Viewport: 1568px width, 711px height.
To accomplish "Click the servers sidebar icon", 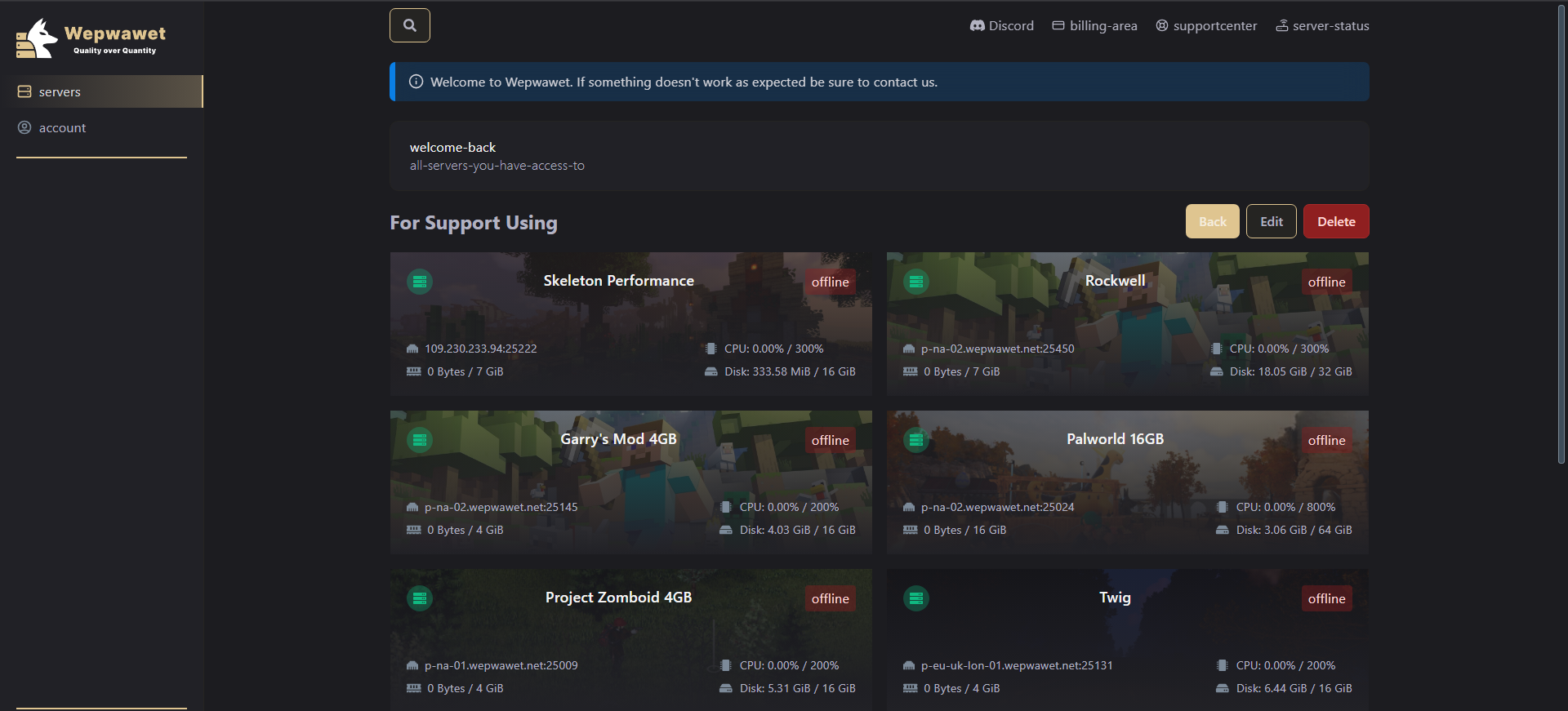I will click(24, 91).
